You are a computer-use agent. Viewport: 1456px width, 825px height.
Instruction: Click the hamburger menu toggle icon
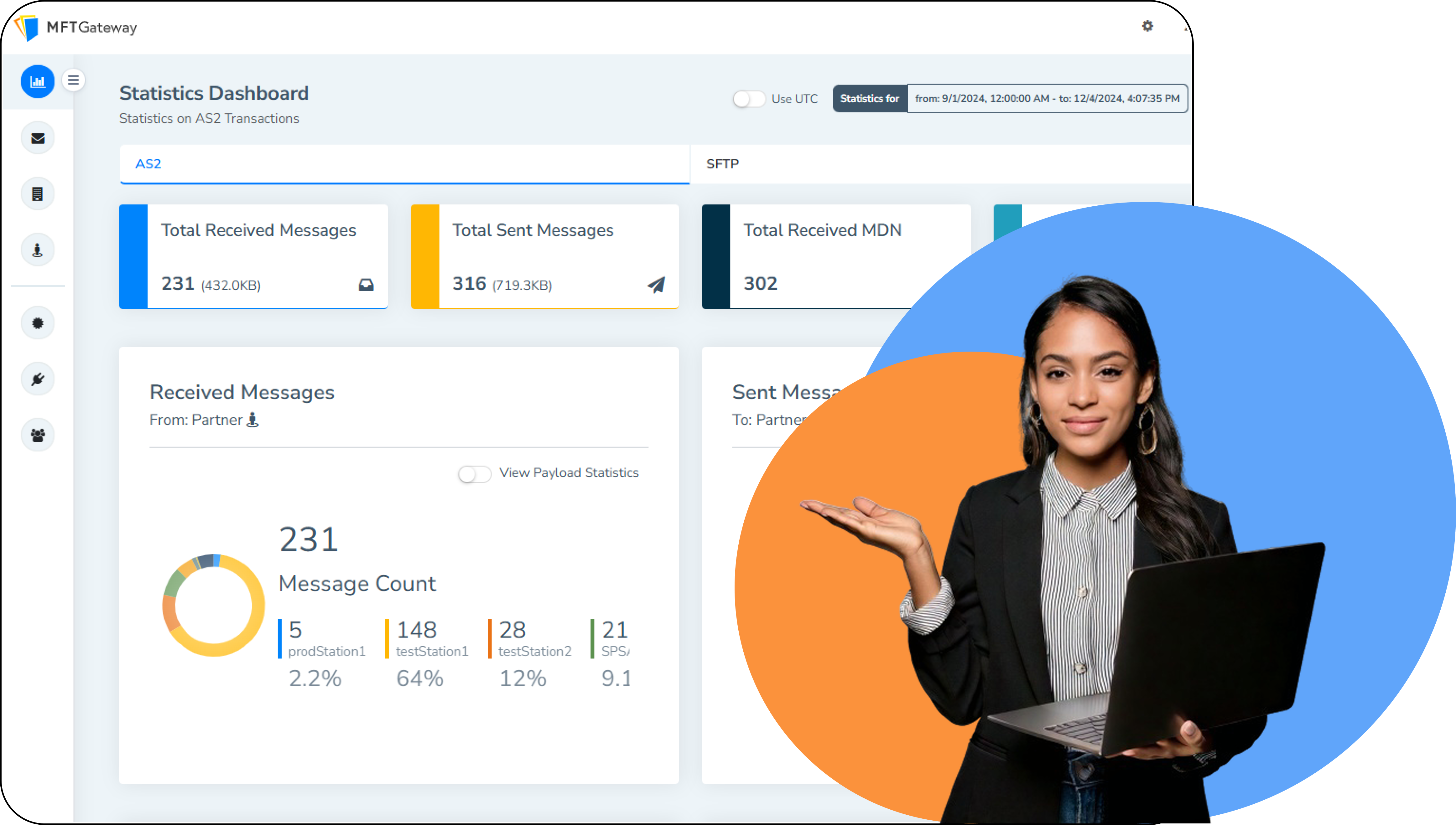tap(73, 80)
